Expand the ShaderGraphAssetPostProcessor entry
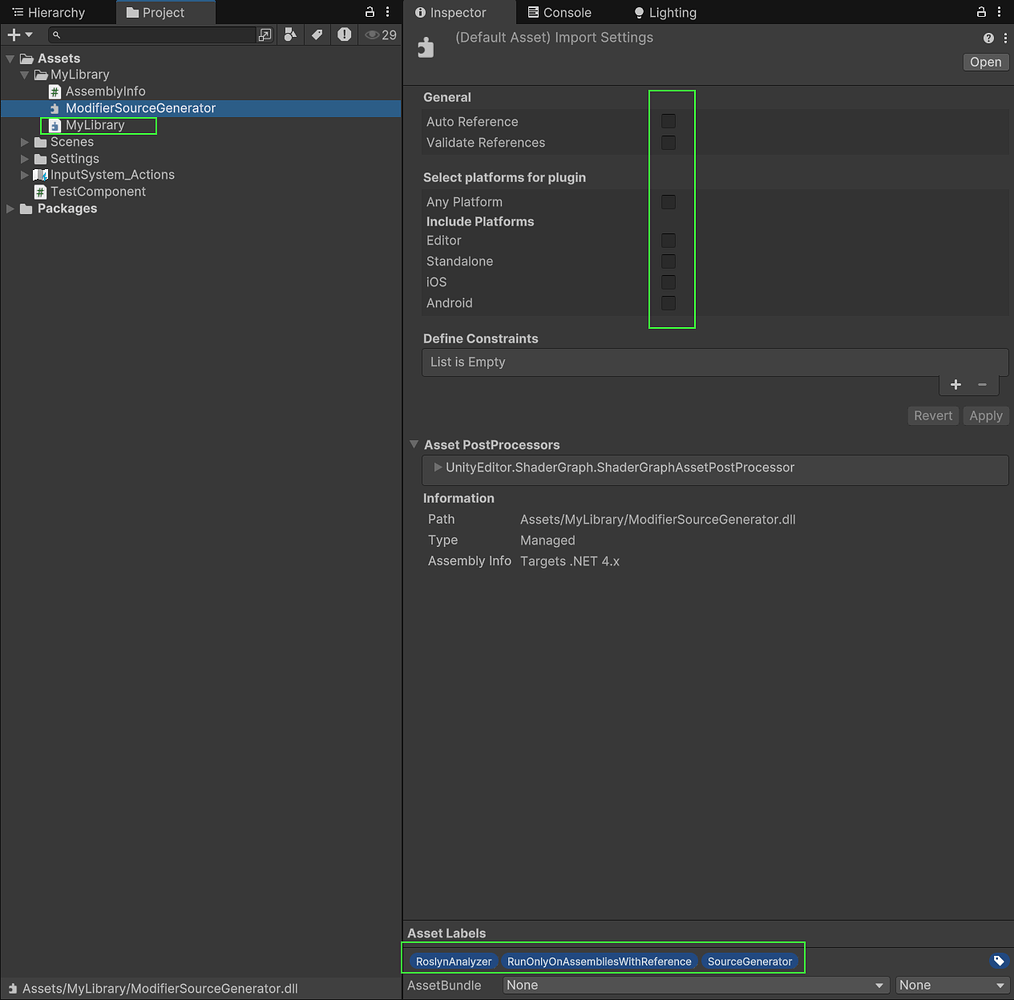 pos(438,467)
